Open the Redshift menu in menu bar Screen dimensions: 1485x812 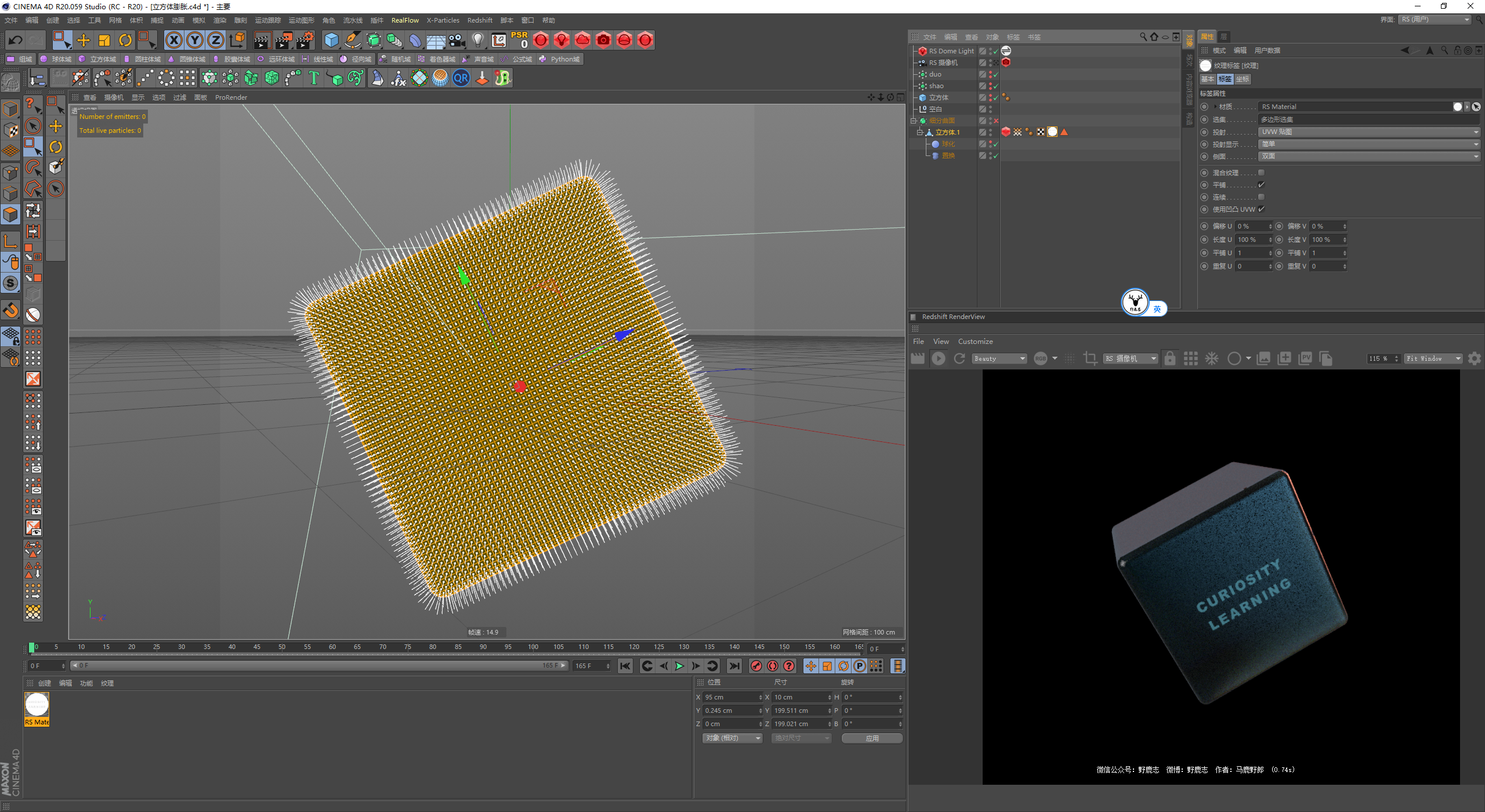pos(480,20)
